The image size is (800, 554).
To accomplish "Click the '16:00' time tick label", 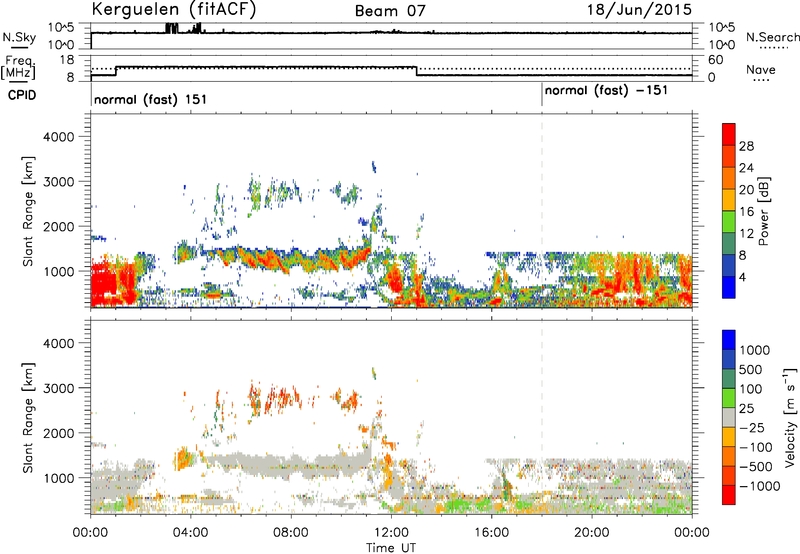I will click(x=491, y=533).
